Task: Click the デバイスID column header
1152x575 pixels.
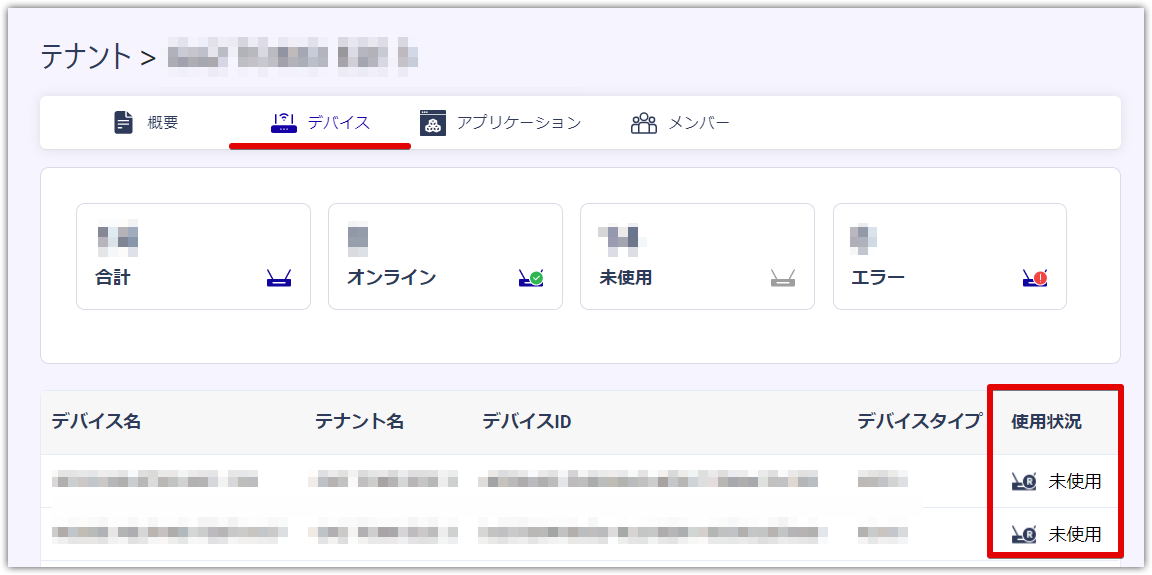Action: [527, 422]
